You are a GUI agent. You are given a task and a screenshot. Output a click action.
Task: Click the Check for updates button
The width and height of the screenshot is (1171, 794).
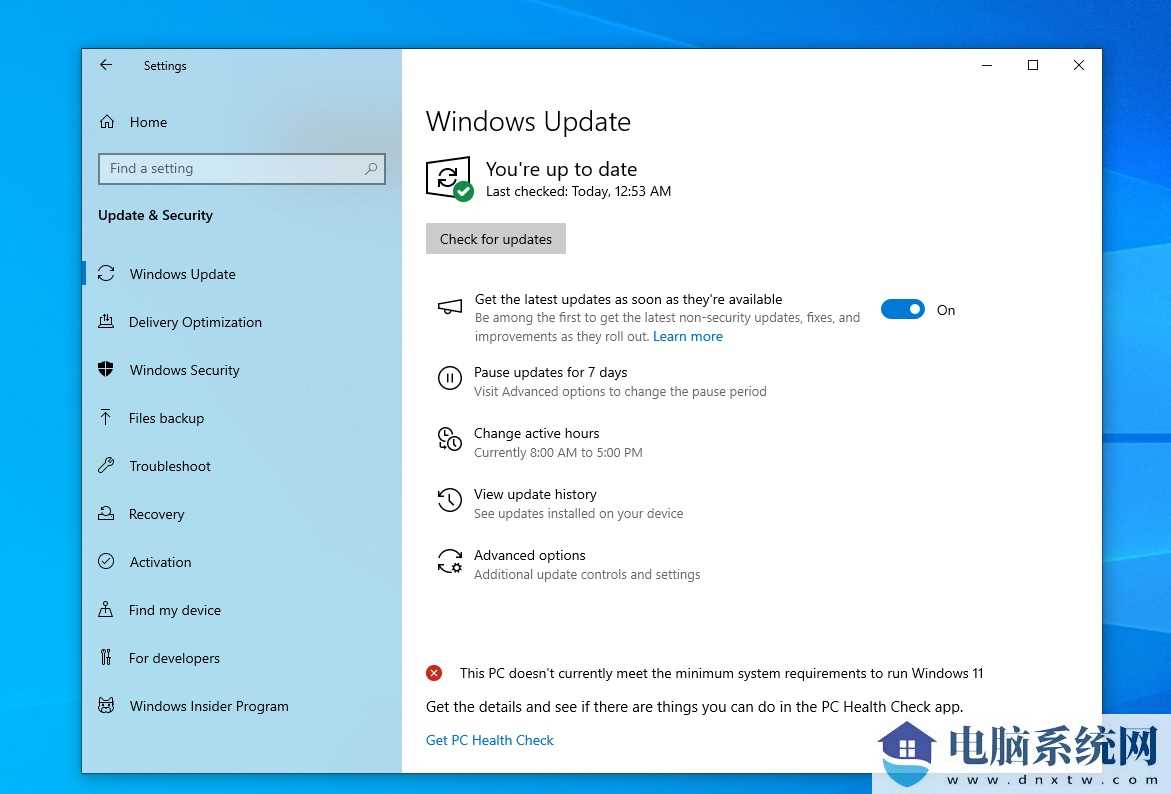496,239
